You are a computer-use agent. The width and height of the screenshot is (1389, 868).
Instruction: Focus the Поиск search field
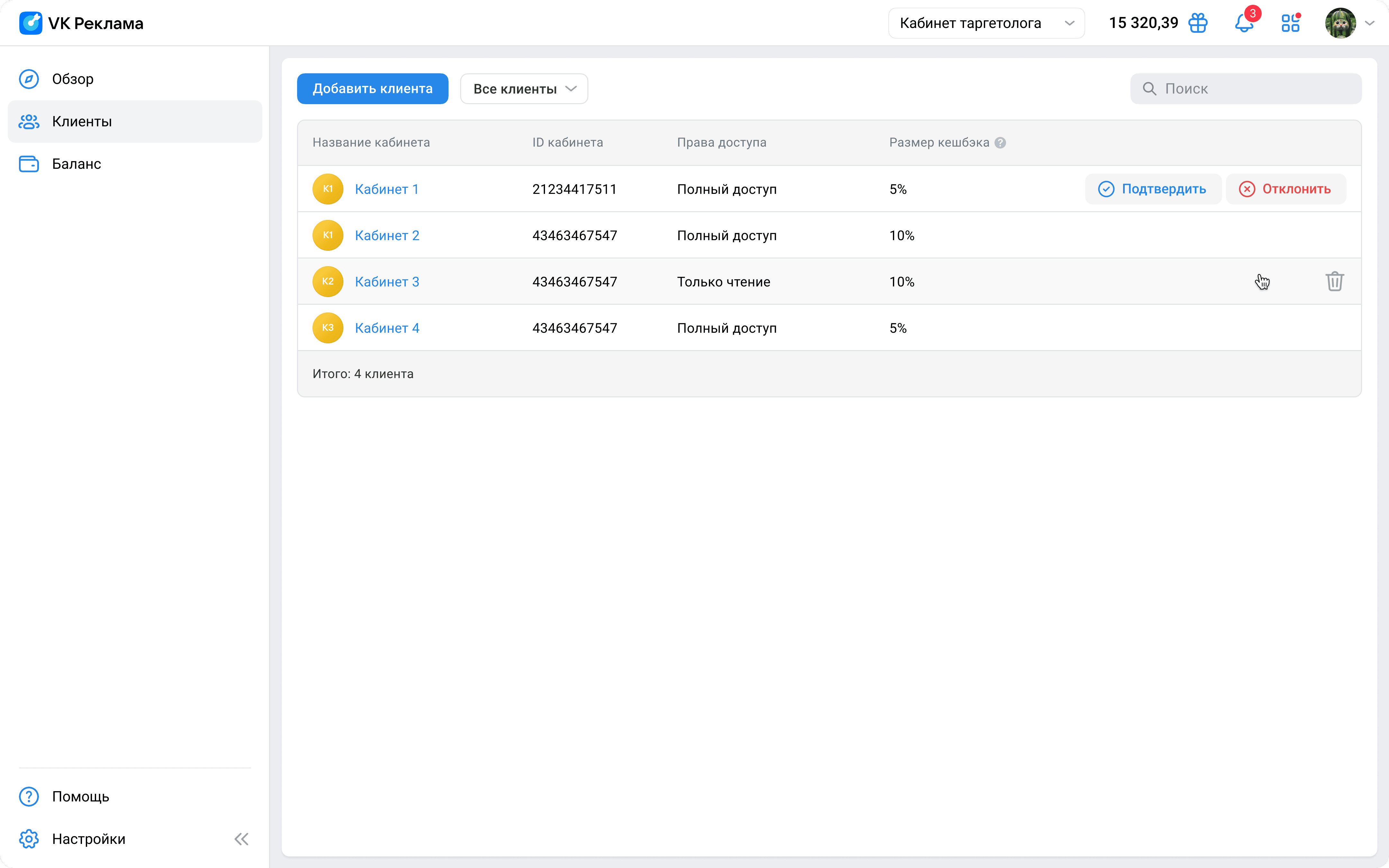1246,88
